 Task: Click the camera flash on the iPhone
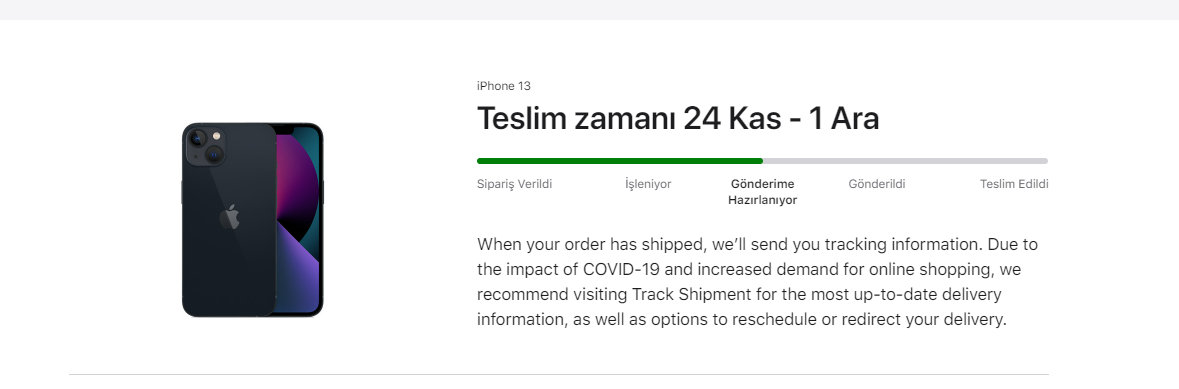[217, 136]
